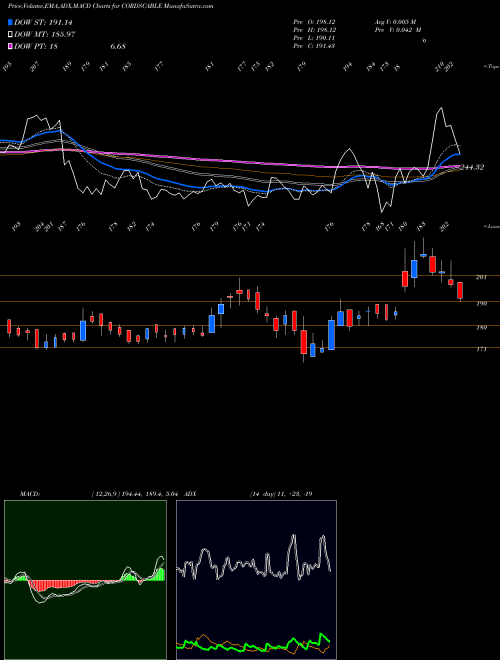Select the 'DOW ST: 191.14' legend text
Viewport: 500px width, 660px height.
click(x=44, y=22)
